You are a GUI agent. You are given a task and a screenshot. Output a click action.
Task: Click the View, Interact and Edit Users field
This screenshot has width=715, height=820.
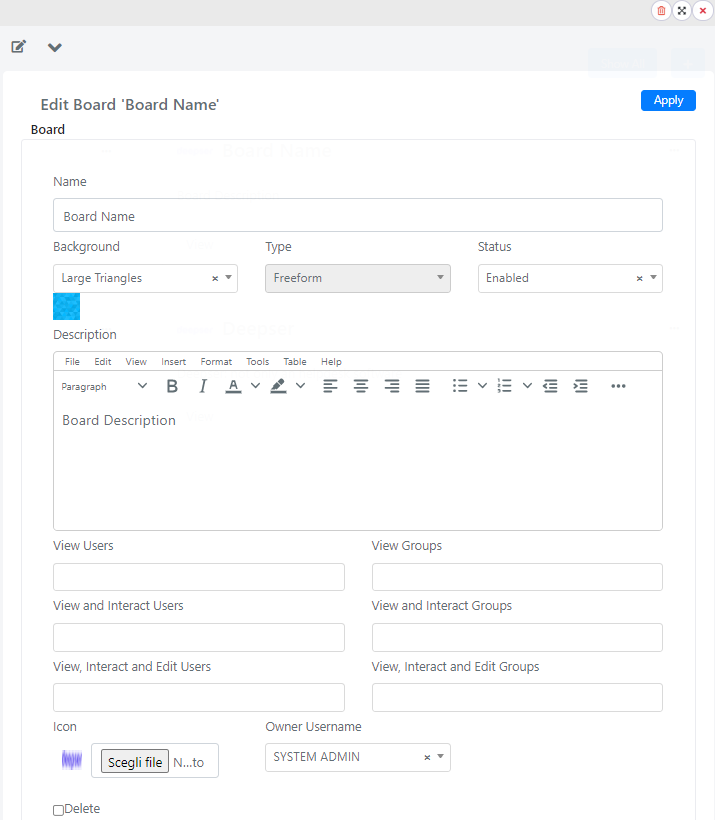point(199,697)
